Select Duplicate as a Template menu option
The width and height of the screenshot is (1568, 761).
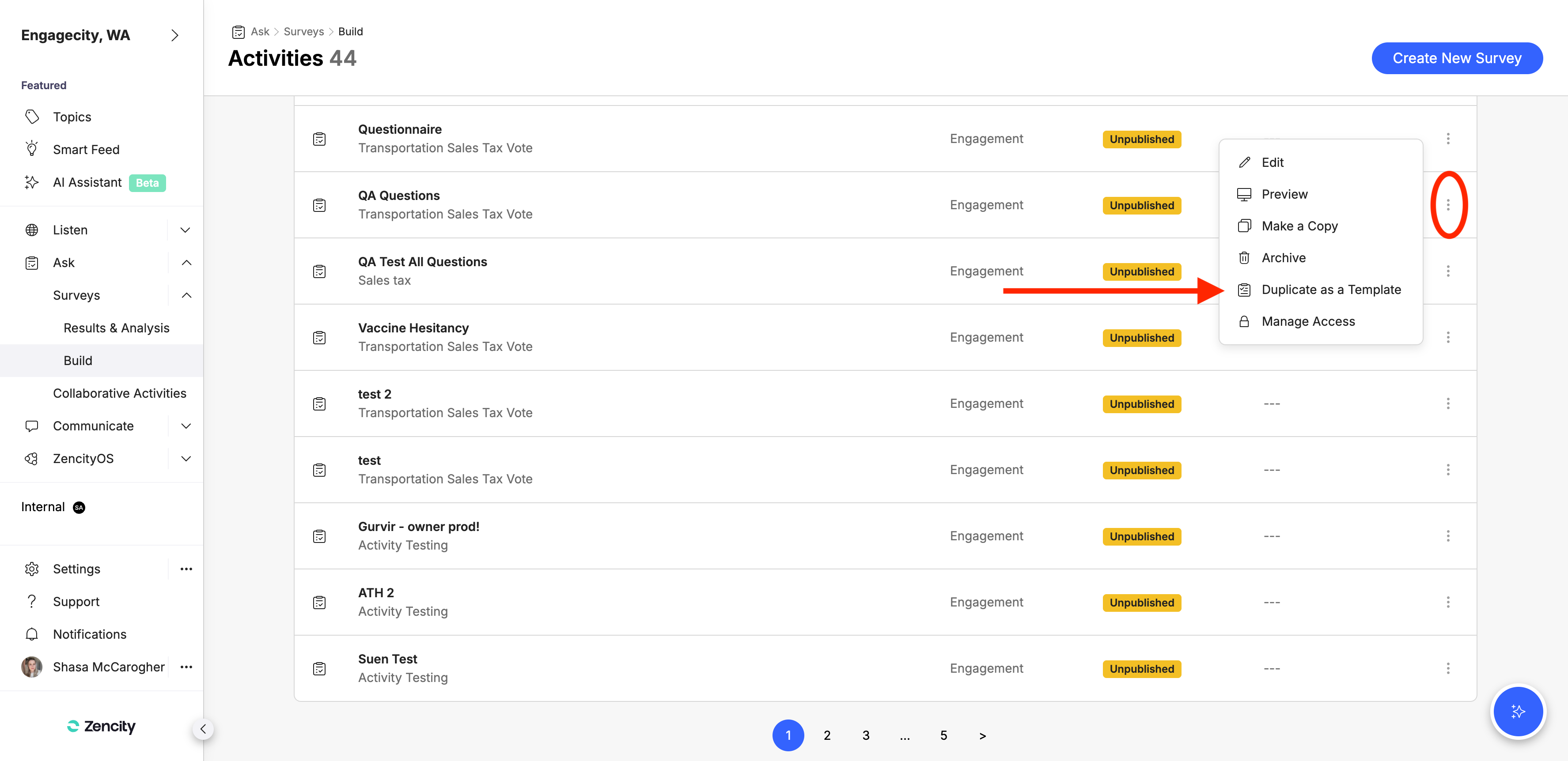[x=1331, y=290]
